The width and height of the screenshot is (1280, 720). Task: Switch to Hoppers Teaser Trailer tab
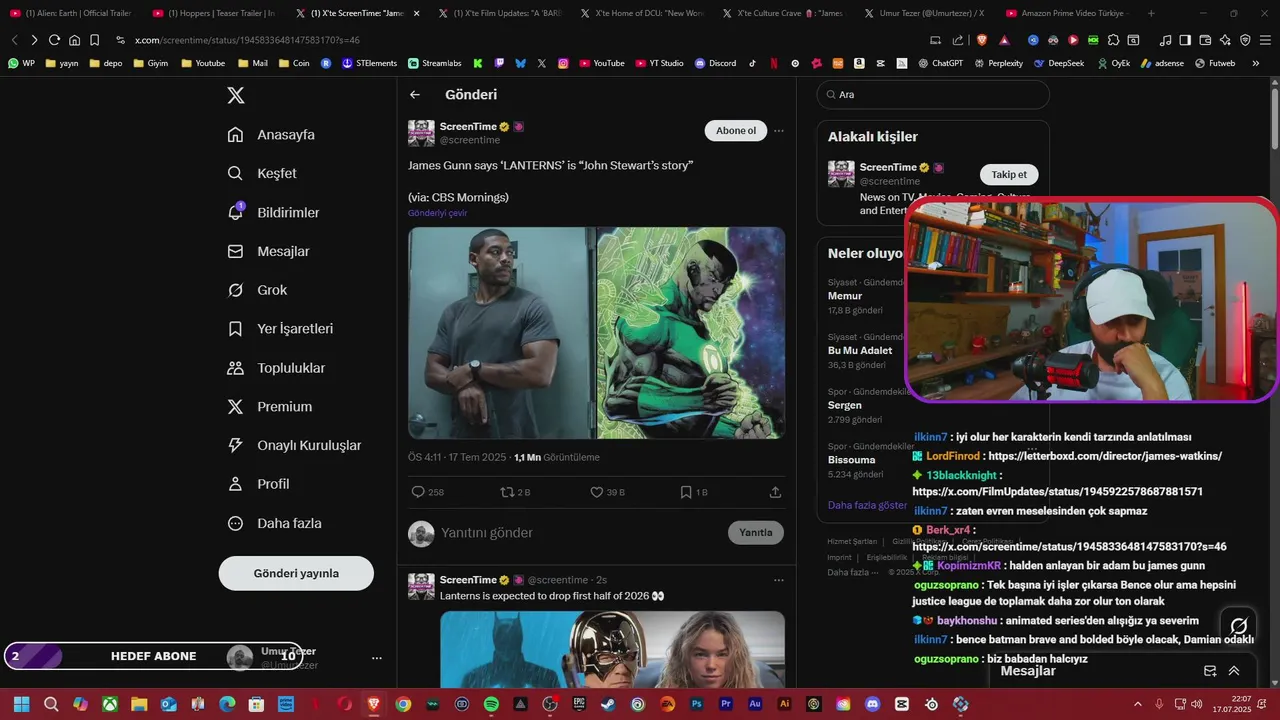click(x=213, y=13)
